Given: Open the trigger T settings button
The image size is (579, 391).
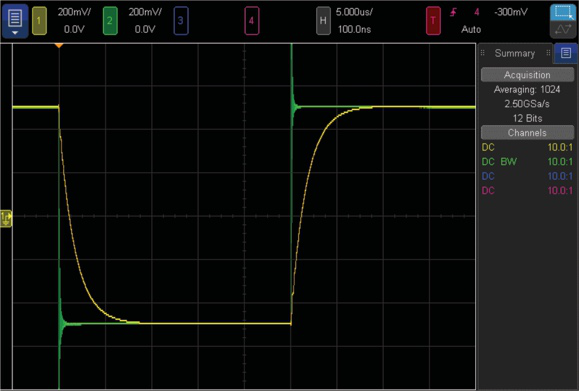Looking at the screenshot, I should tap(433, 21).
